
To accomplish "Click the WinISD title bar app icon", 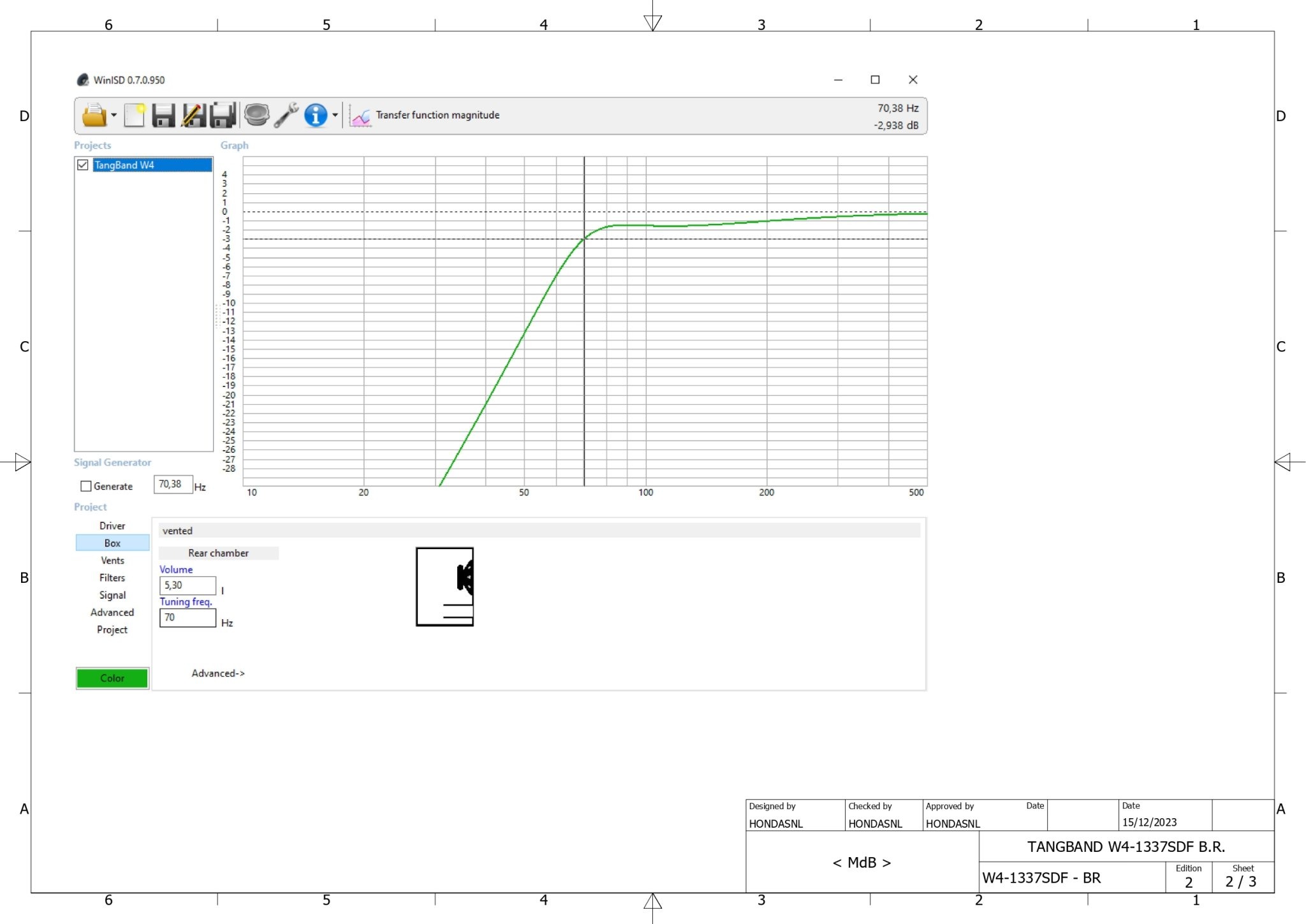I will point(83,80).
